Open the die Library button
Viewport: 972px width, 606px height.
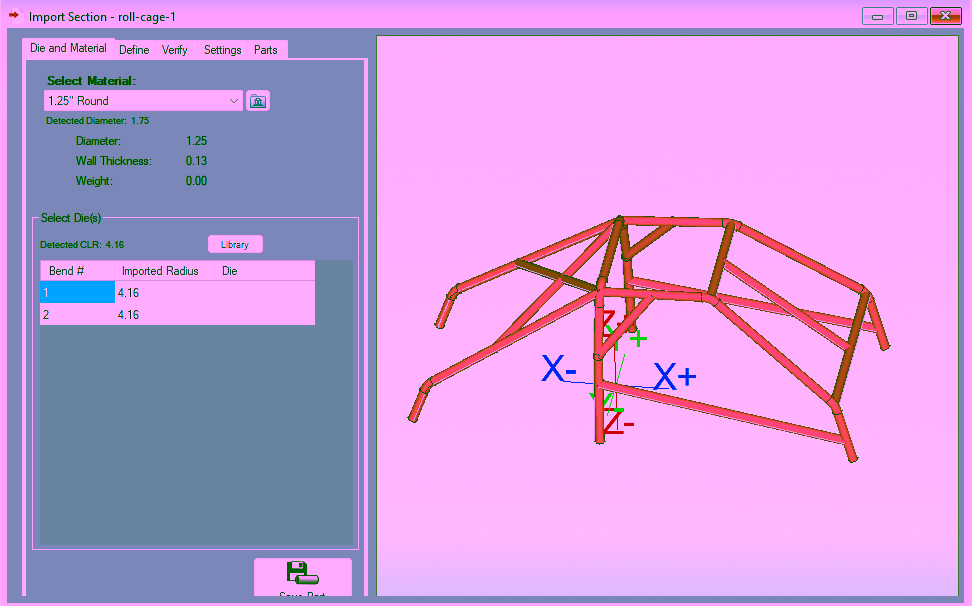235,245
